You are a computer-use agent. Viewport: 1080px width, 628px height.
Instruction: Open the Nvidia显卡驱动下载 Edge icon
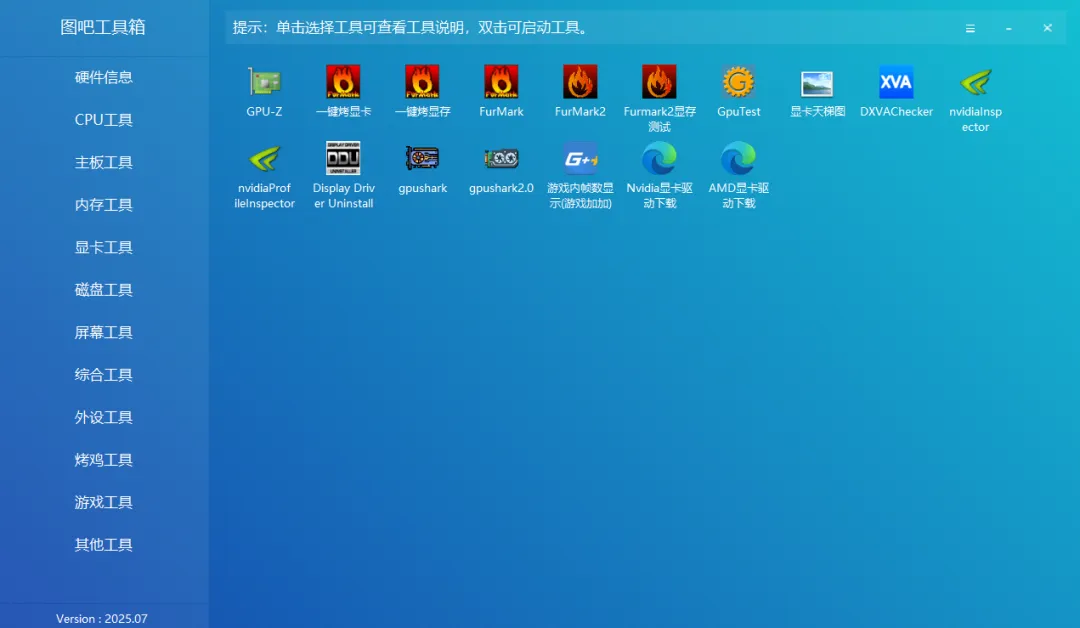pyautogui.click(x=659, y=158)
